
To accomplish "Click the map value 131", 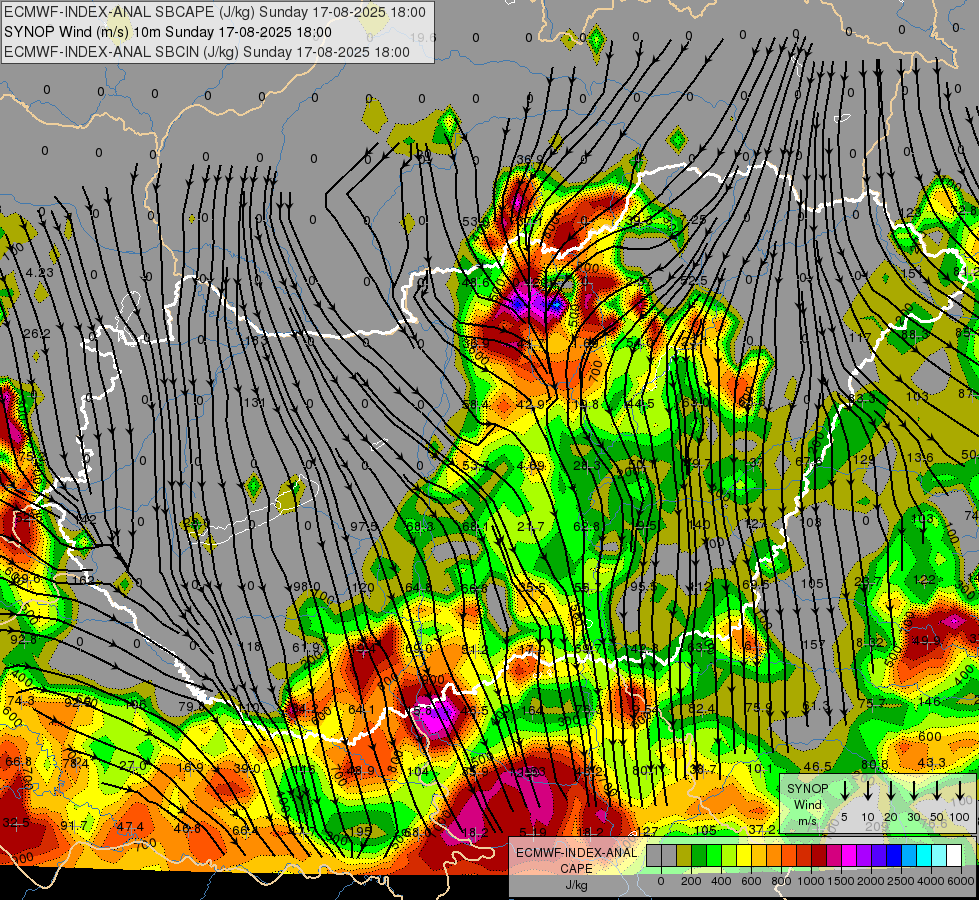I will pyautogui.click(x=255, y=402).
